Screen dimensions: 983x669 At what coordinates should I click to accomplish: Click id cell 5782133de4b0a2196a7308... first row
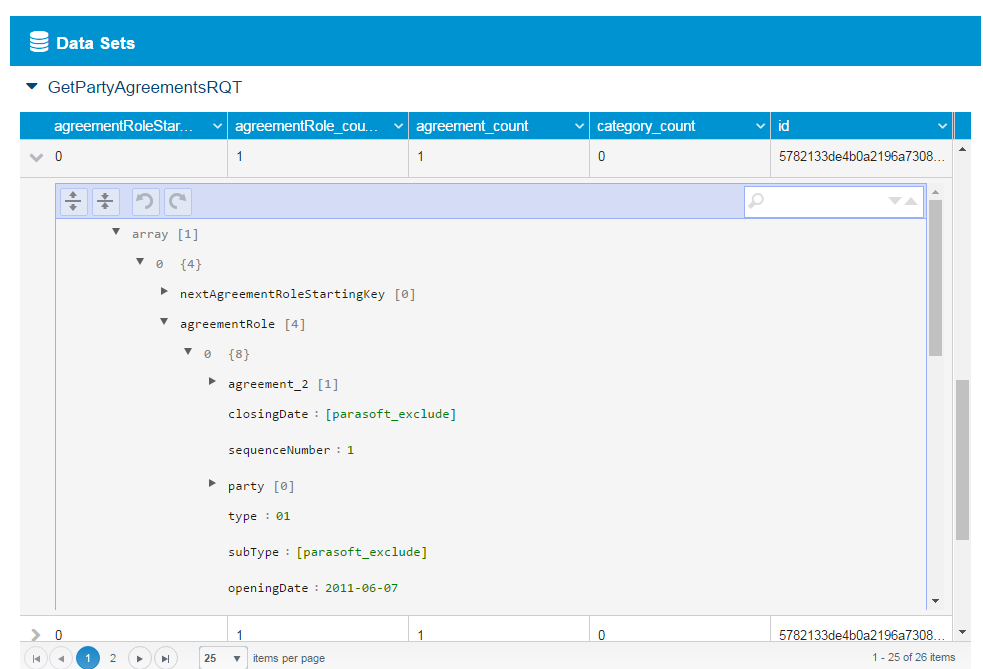861,157
